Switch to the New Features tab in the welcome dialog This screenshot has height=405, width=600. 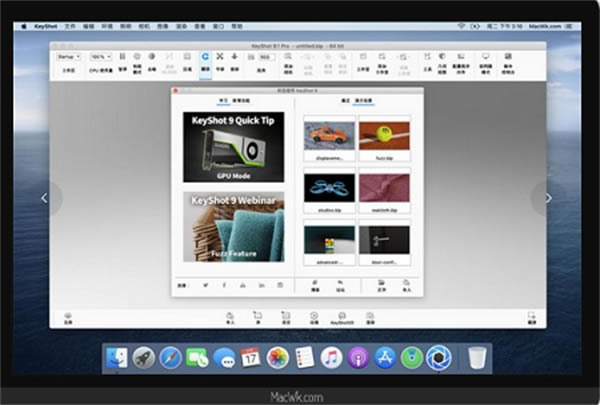pyautogui.click(x=241, y=101)
